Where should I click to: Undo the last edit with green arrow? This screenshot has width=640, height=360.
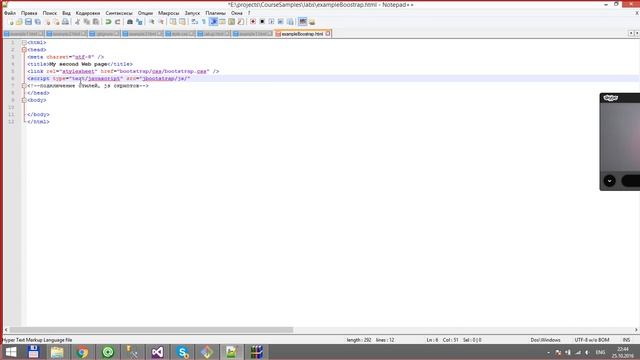(x=109, y=22)
